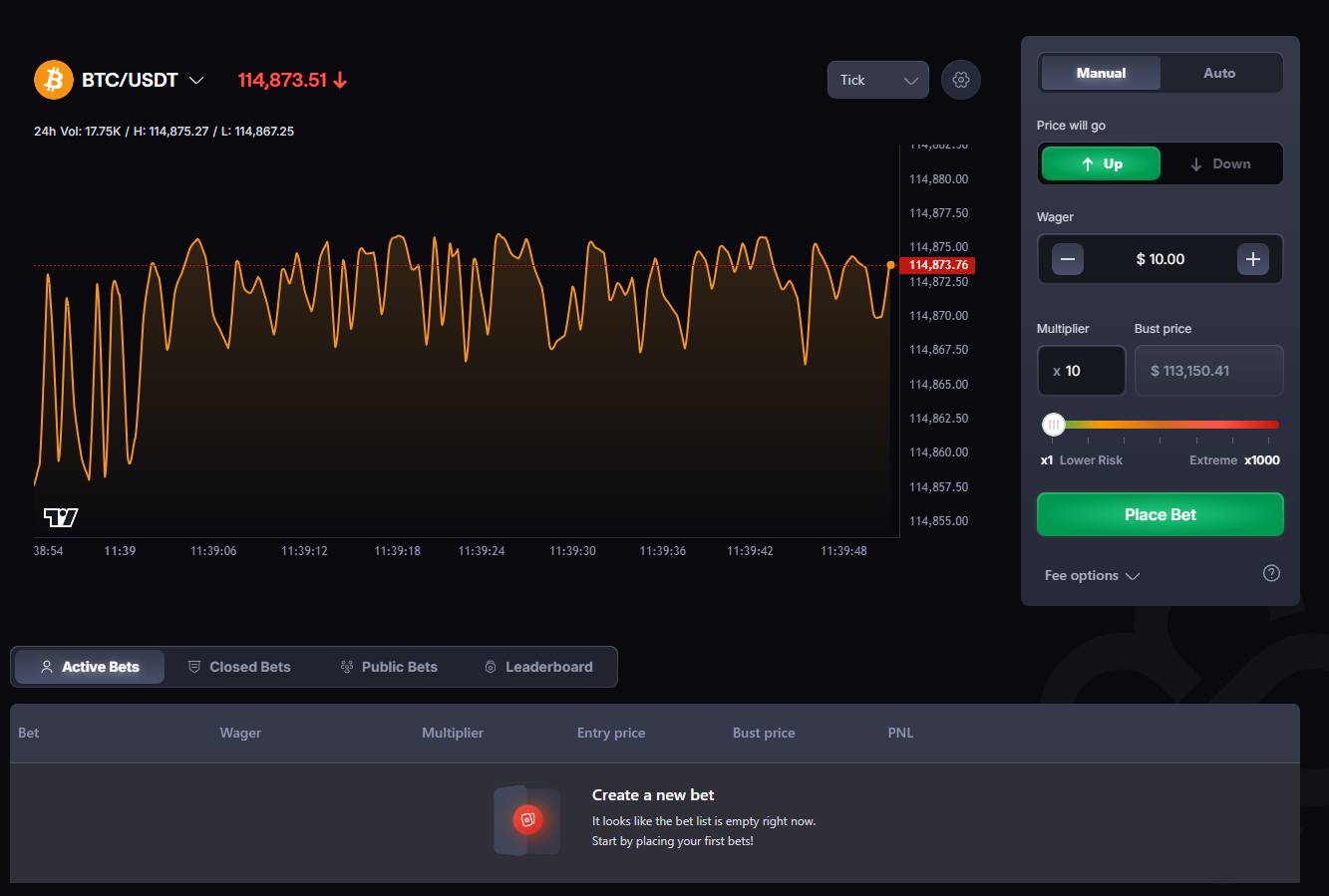
Task: Decrease wager with minus button
Action: click(1067, 259)
